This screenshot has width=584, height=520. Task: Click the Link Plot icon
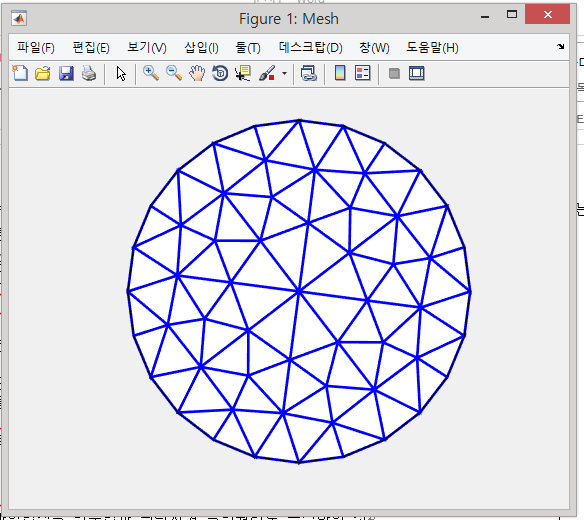[x=309, y=73]
